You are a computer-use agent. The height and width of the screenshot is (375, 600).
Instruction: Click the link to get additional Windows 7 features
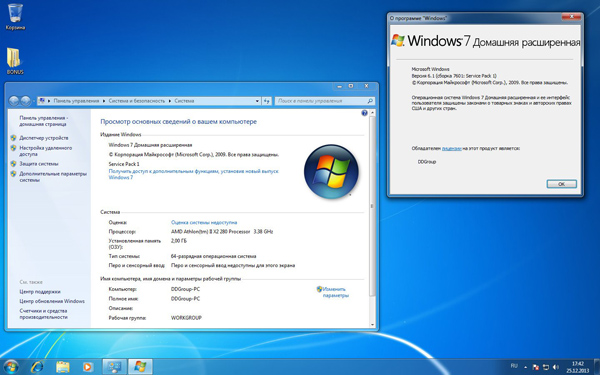point(194,174)
